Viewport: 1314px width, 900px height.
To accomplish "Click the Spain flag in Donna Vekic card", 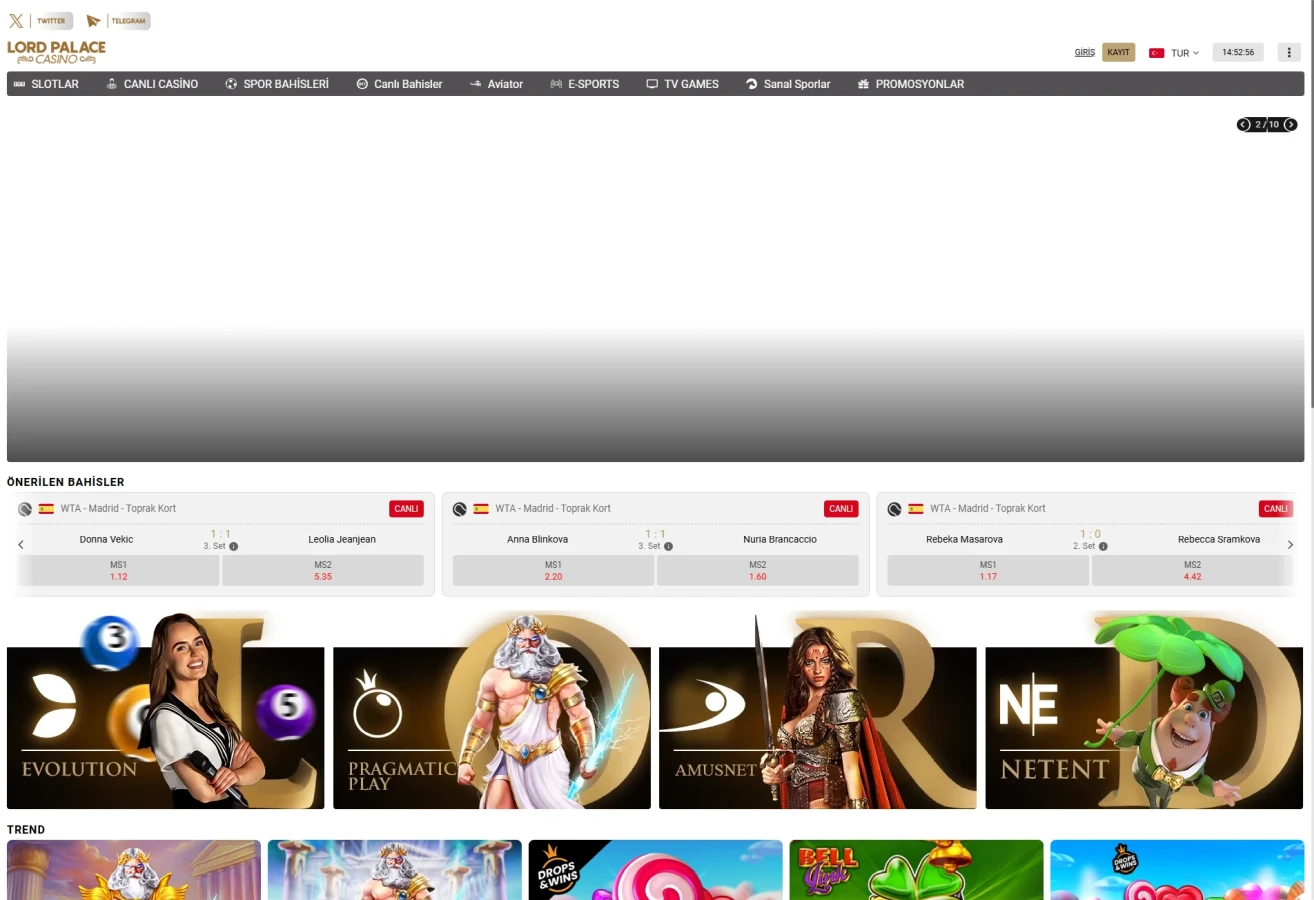I will click(46, 509).
